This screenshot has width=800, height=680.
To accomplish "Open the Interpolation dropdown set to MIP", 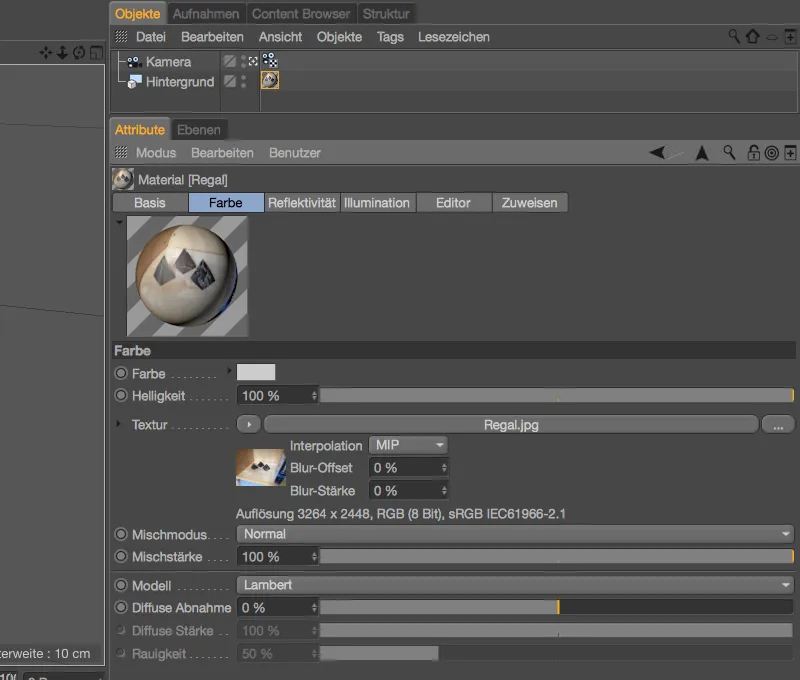I will tap(408, 445).
